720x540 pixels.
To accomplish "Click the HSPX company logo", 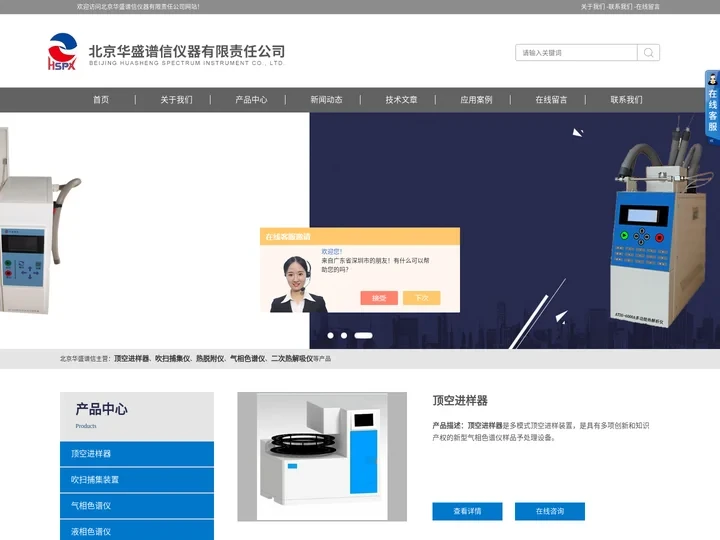I will click(62, 51).
